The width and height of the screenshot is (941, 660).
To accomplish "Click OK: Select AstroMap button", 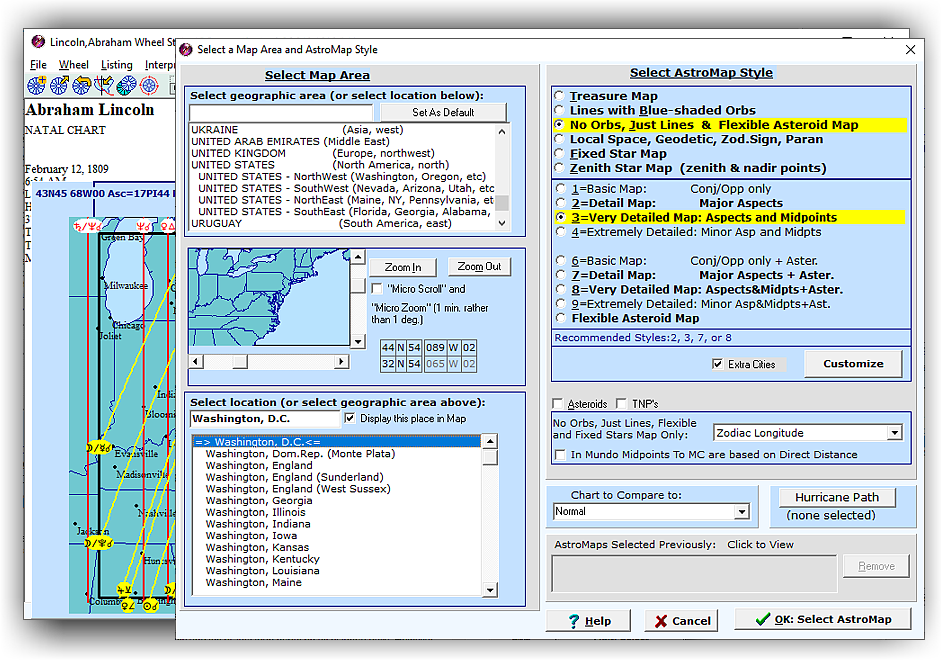I will coord(823,619).
